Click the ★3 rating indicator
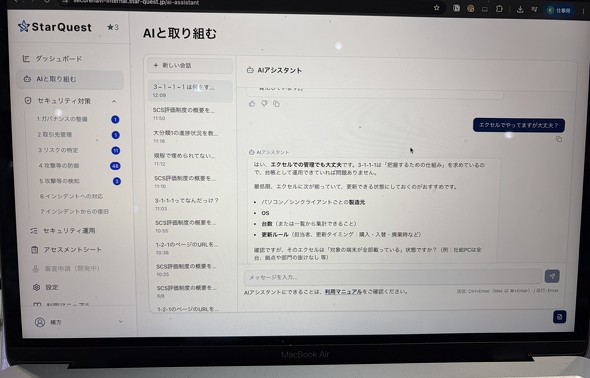Screen dimensions: 590x378 113,27
